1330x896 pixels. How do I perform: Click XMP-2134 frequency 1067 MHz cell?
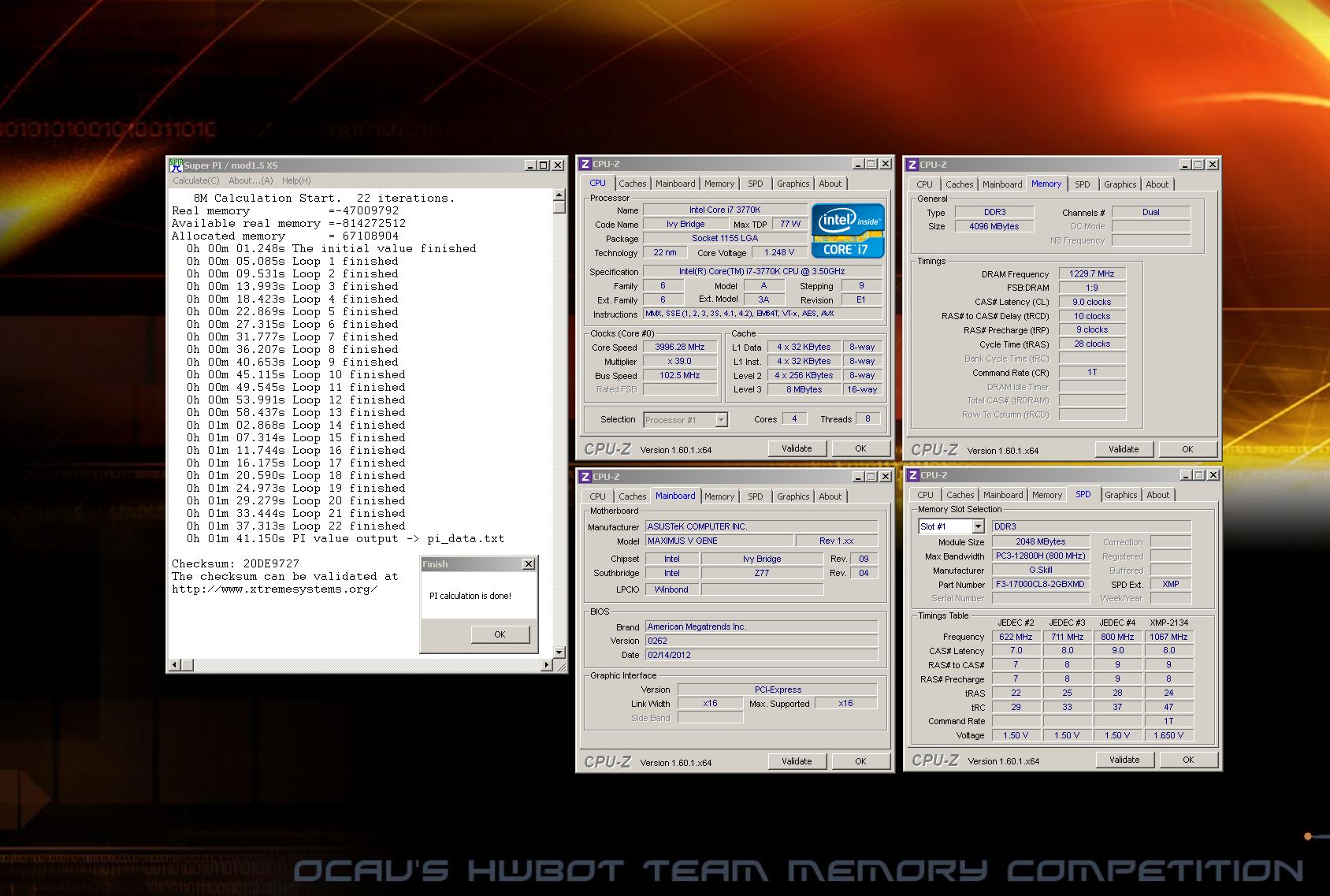coord(1168,637)
